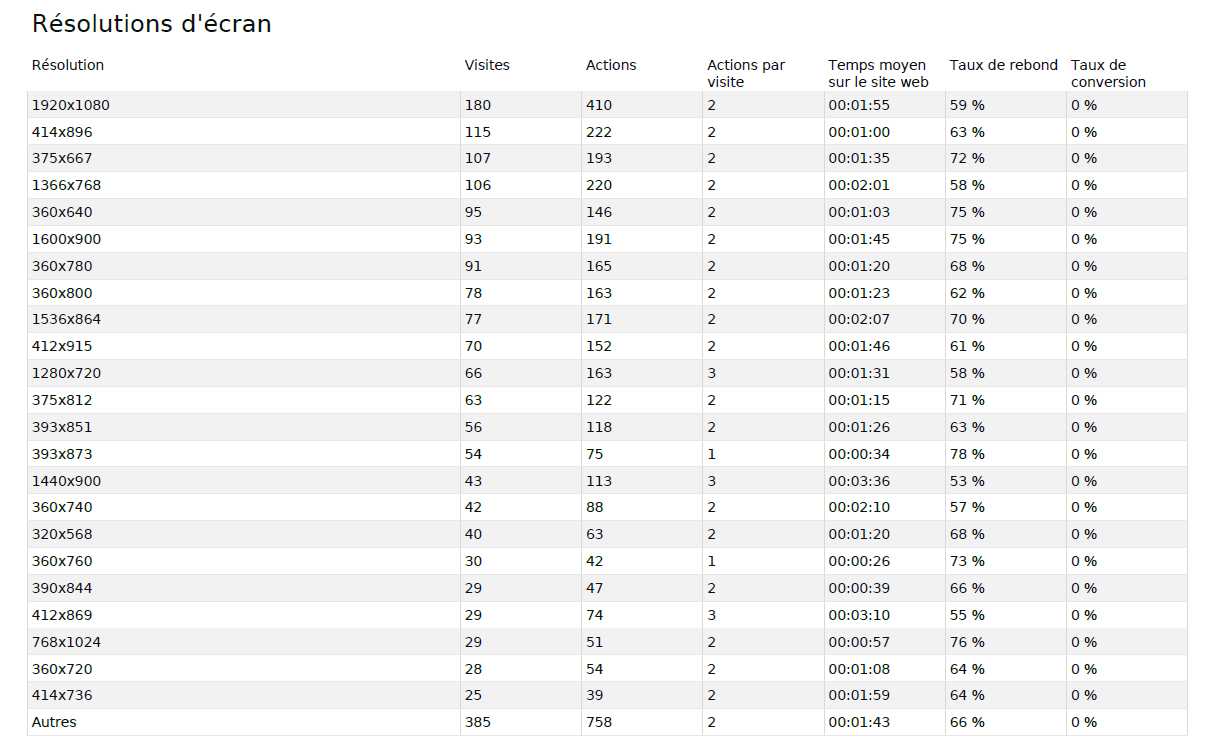This screenshot has width=1208, height=746.
Task: Click the 414x896 resolution cell
Action: point(62,132)
